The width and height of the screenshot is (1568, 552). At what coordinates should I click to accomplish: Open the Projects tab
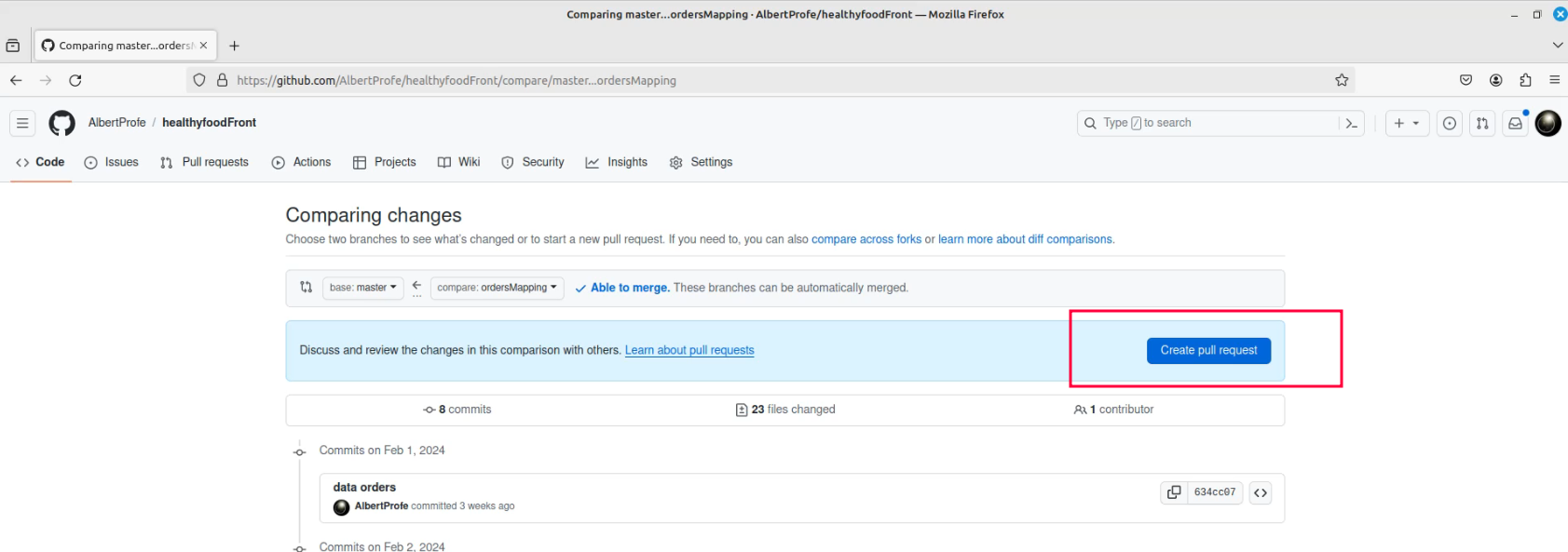[x=385, y=162]
